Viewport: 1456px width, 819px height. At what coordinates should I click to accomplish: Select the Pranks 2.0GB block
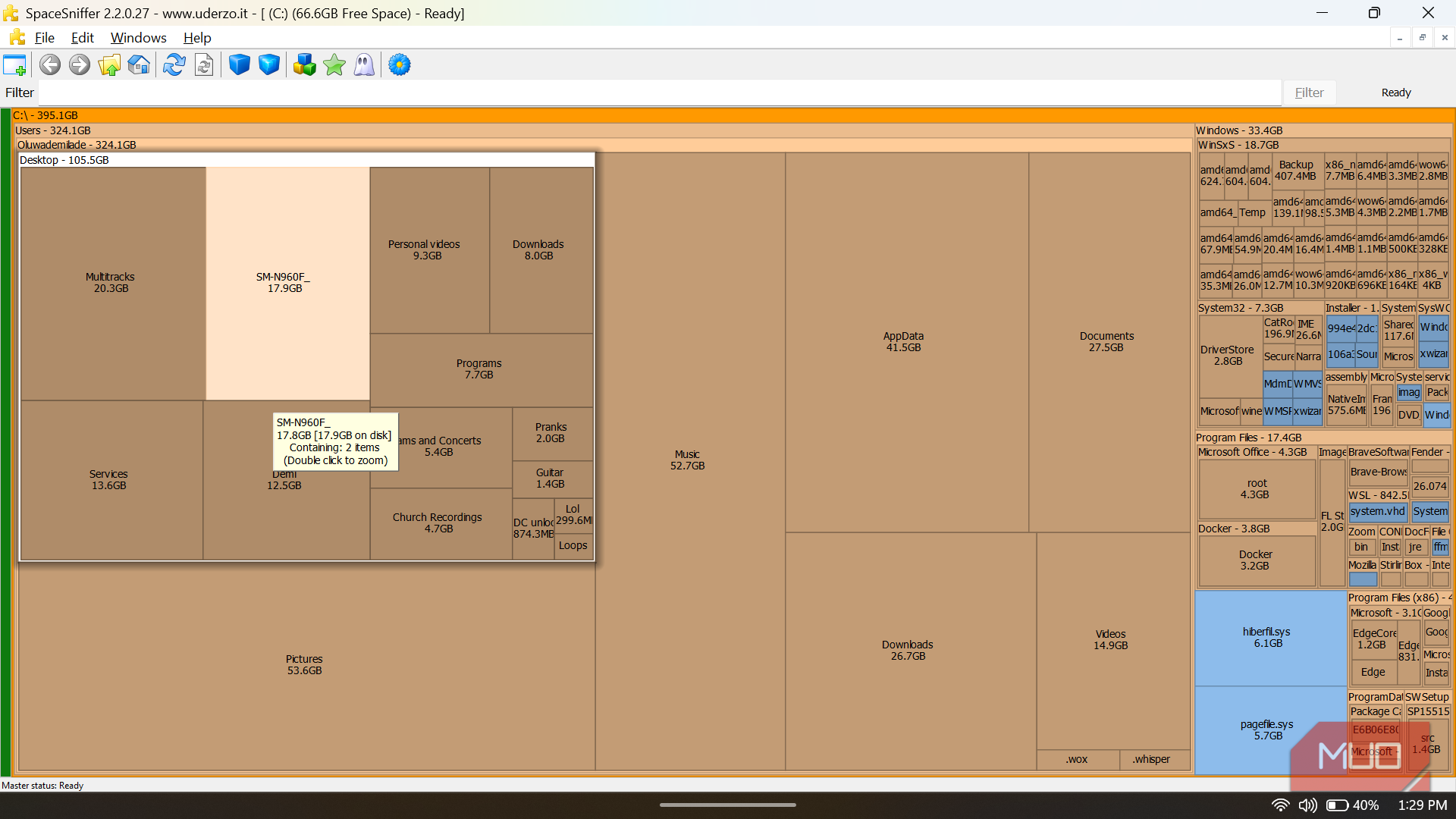coord(551,433)
